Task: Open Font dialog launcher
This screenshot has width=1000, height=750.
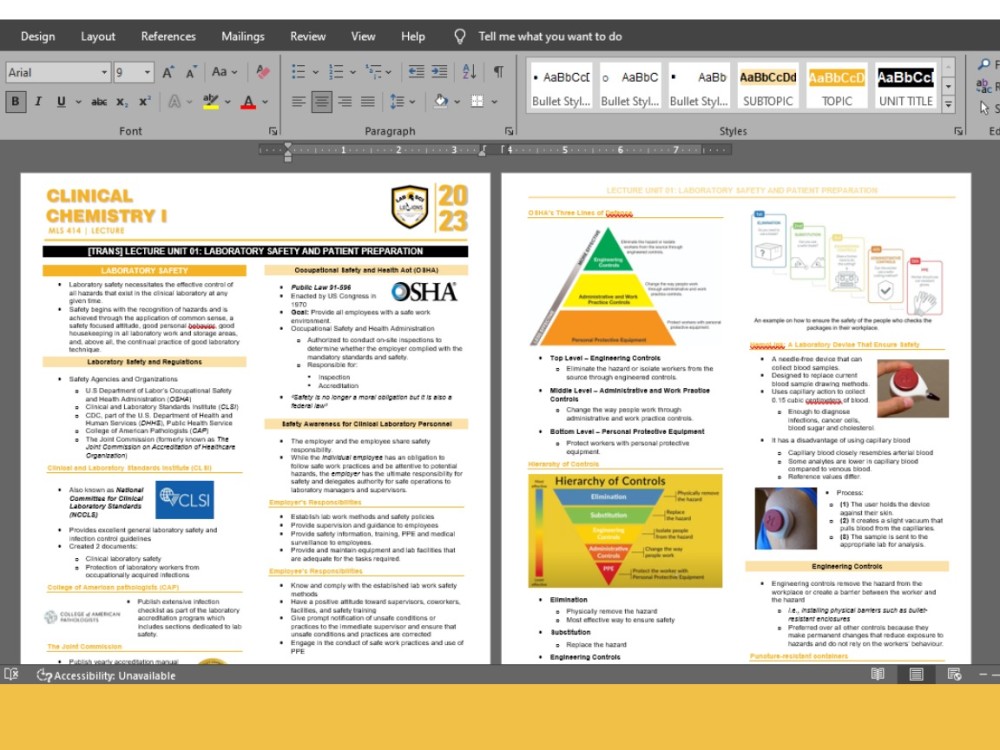Action: click(273, 131)
